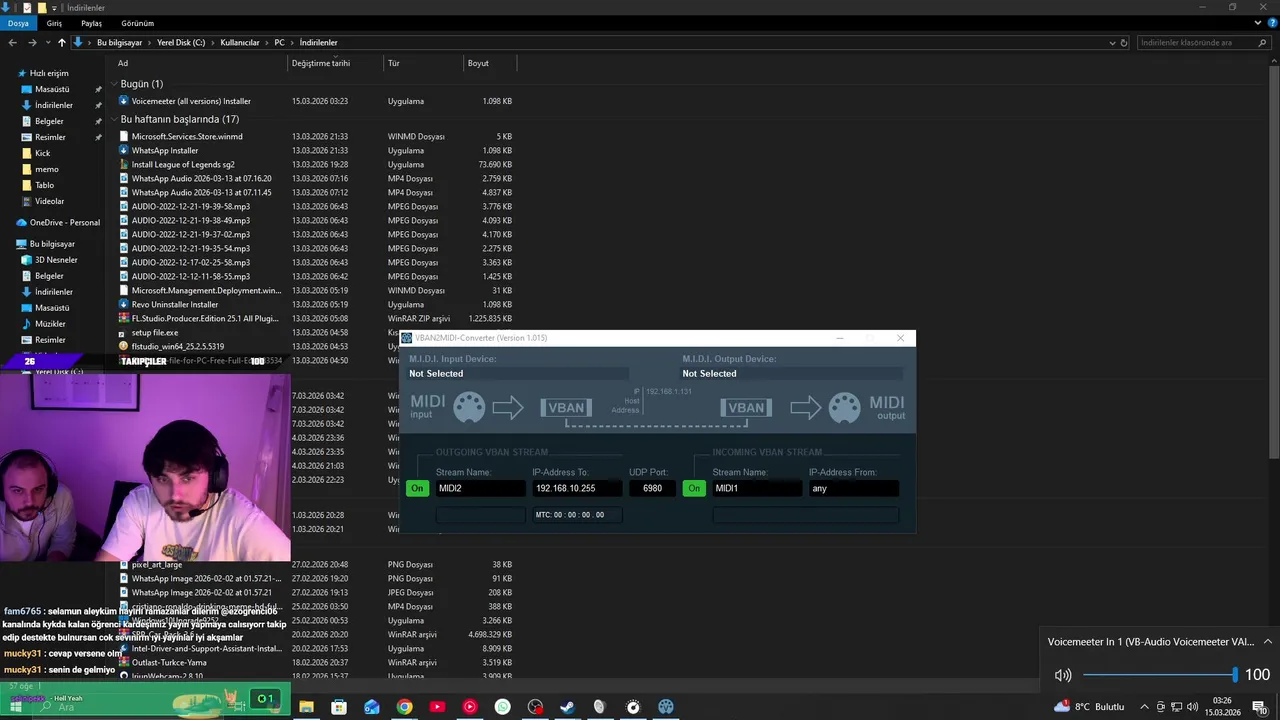Open the M.I.D.I. Input Device selector
The height and width of the screenshot is (720, 1280).
point(519,373)
